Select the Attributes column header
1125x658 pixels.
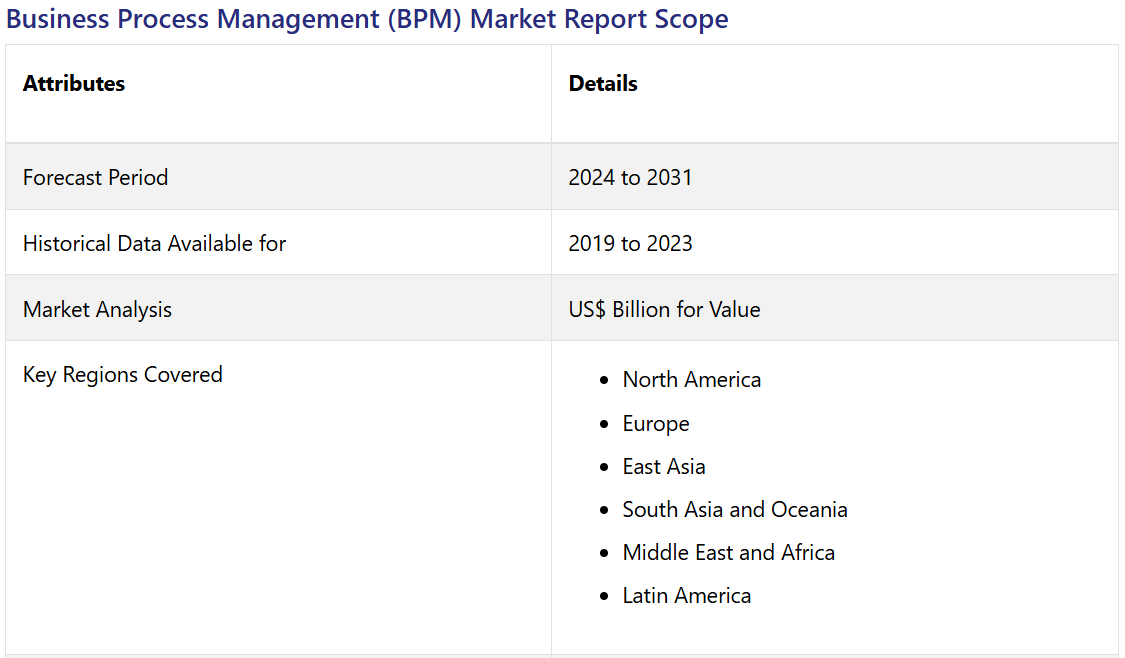pyautogui.click(x=74, y=84)
